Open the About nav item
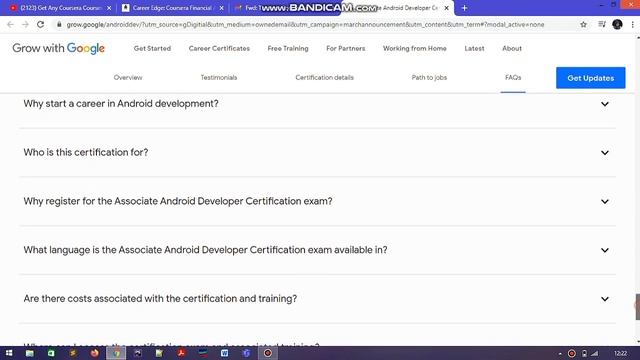Screen dimensions: 640x360 pos(512,48)
